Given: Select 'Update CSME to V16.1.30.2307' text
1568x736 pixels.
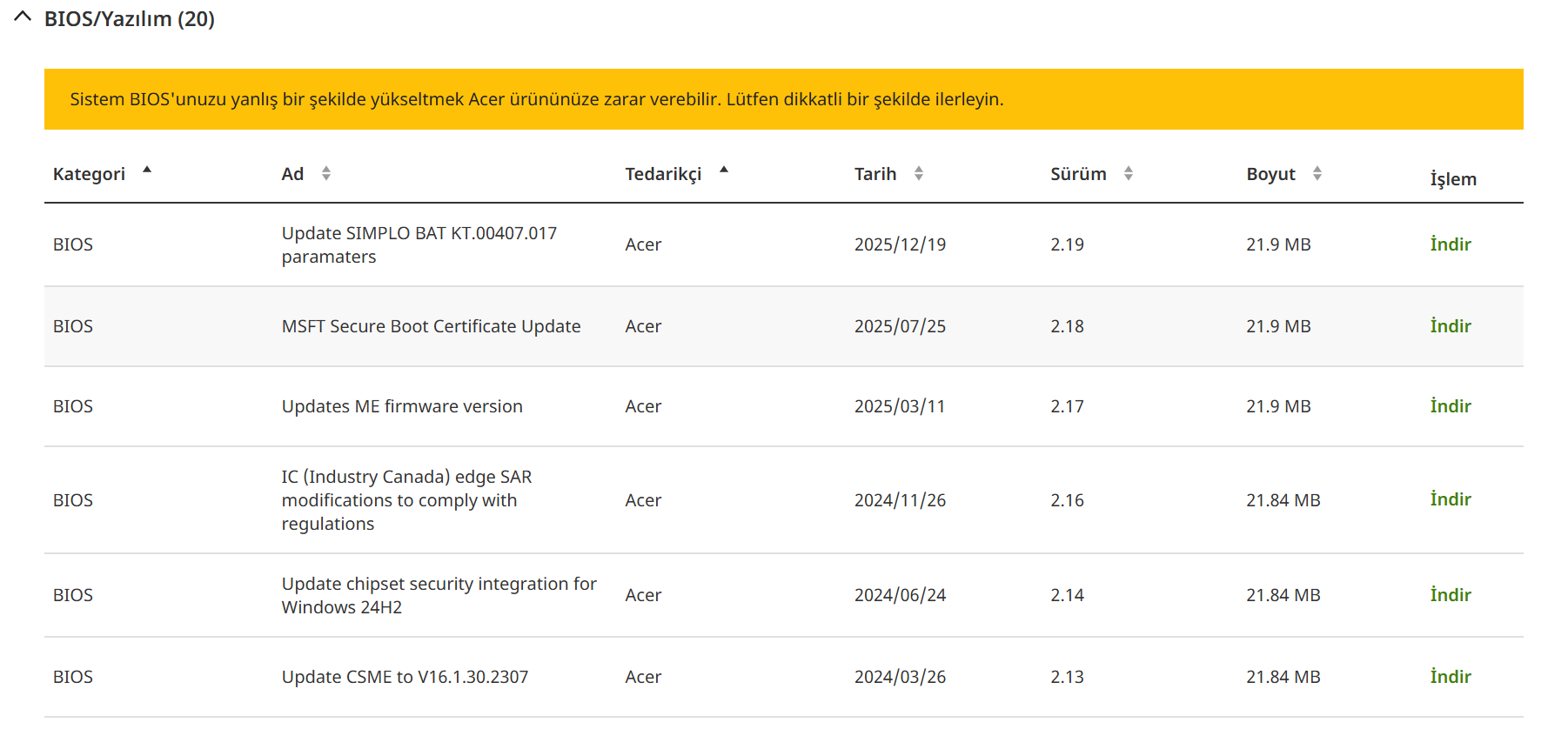Looking at the screenshot, I should (405, 677).
